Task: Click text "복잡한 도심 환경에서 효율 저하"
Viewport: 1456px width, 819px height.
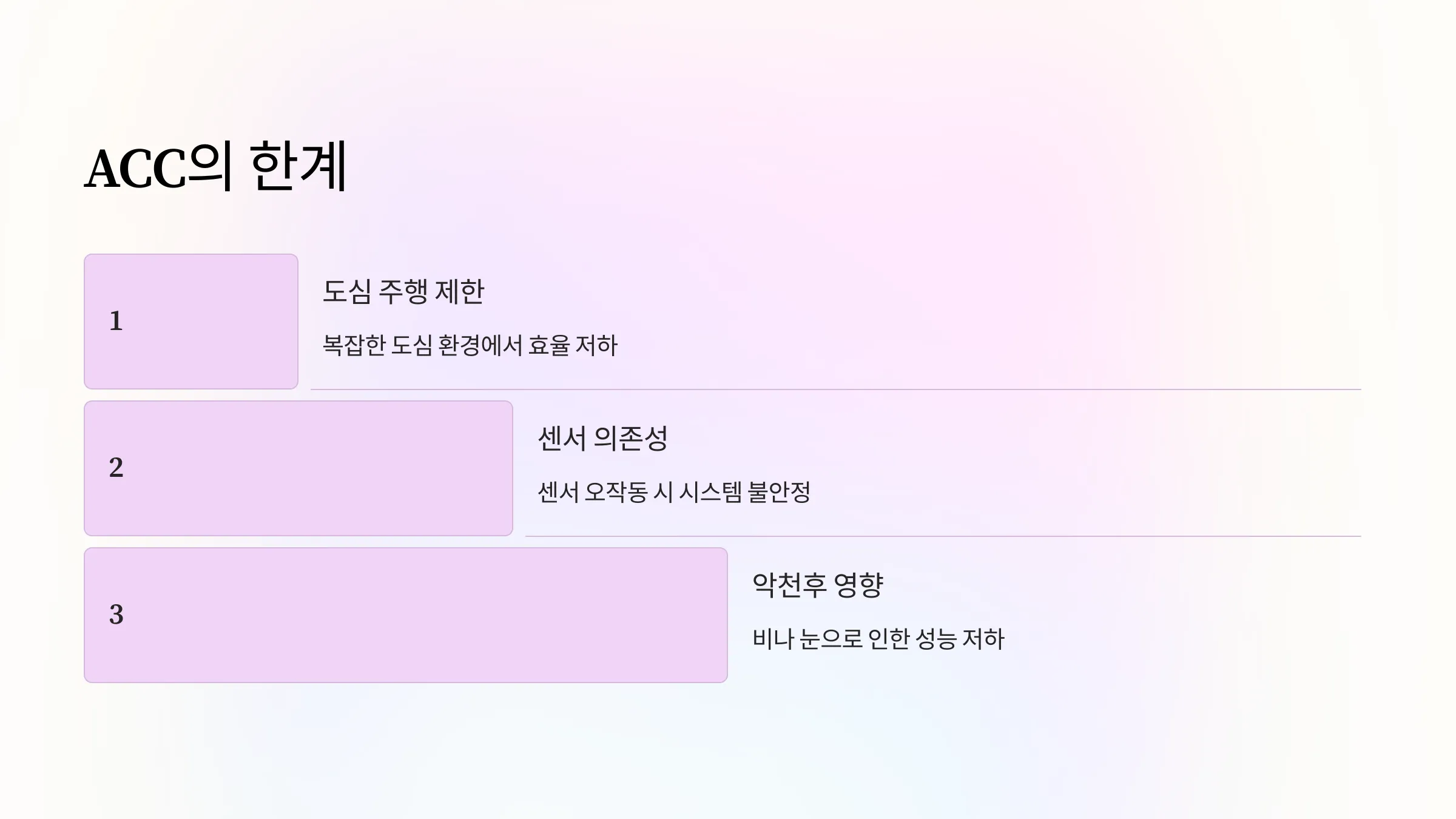Action: coord(470,345)
